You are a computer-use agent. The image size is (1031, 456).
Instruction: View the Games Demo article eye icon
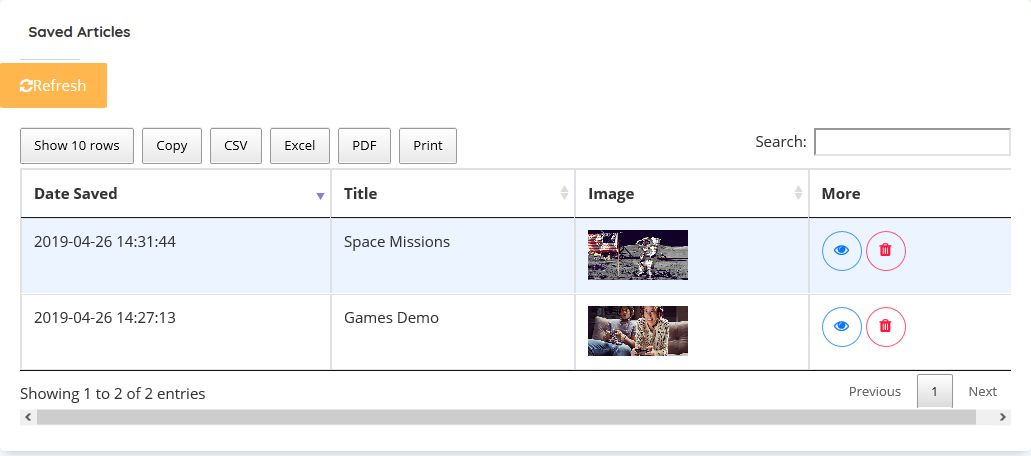click(x=841, y=326)
